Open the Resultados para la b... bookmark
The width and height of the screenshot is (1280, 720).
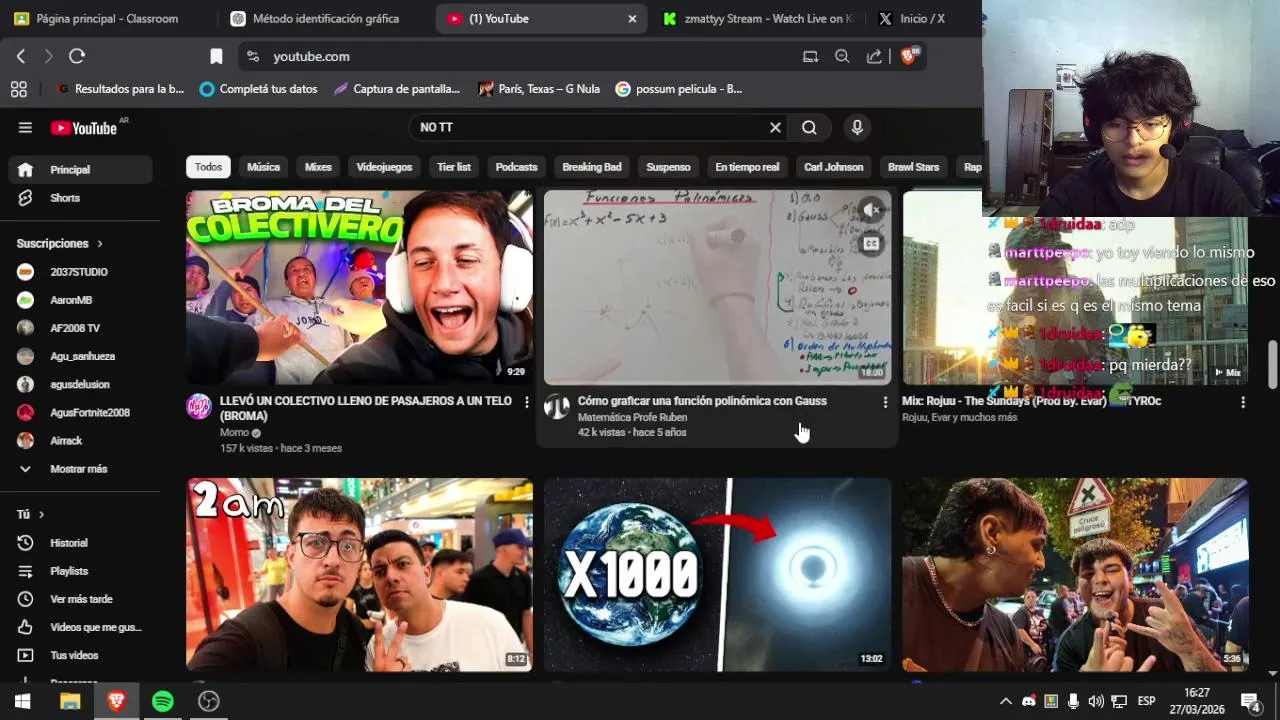coord(120,89)
